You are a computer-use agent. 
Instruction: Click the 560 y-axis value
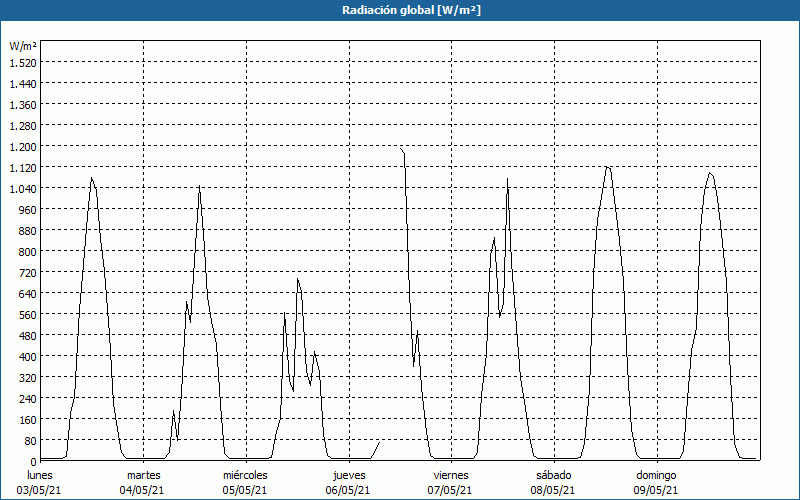28,315
